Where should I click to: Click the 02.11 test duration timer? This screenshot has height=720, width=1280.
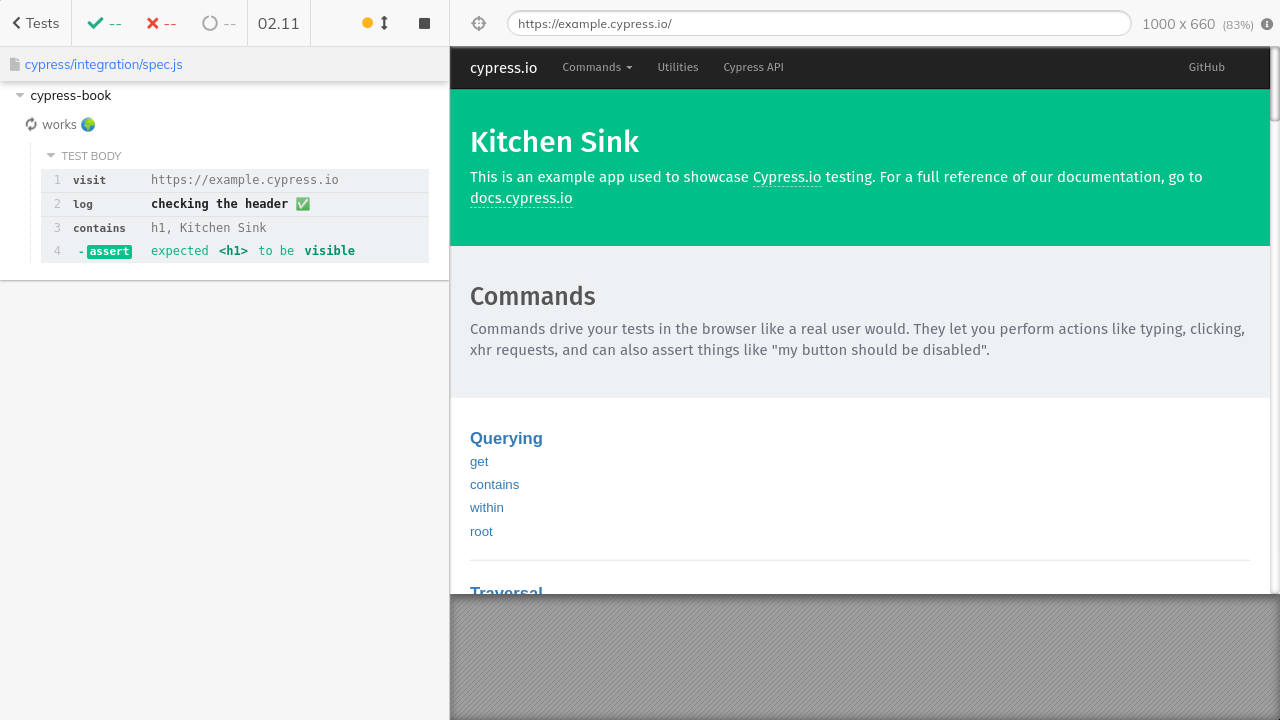[x=279, y=23]
